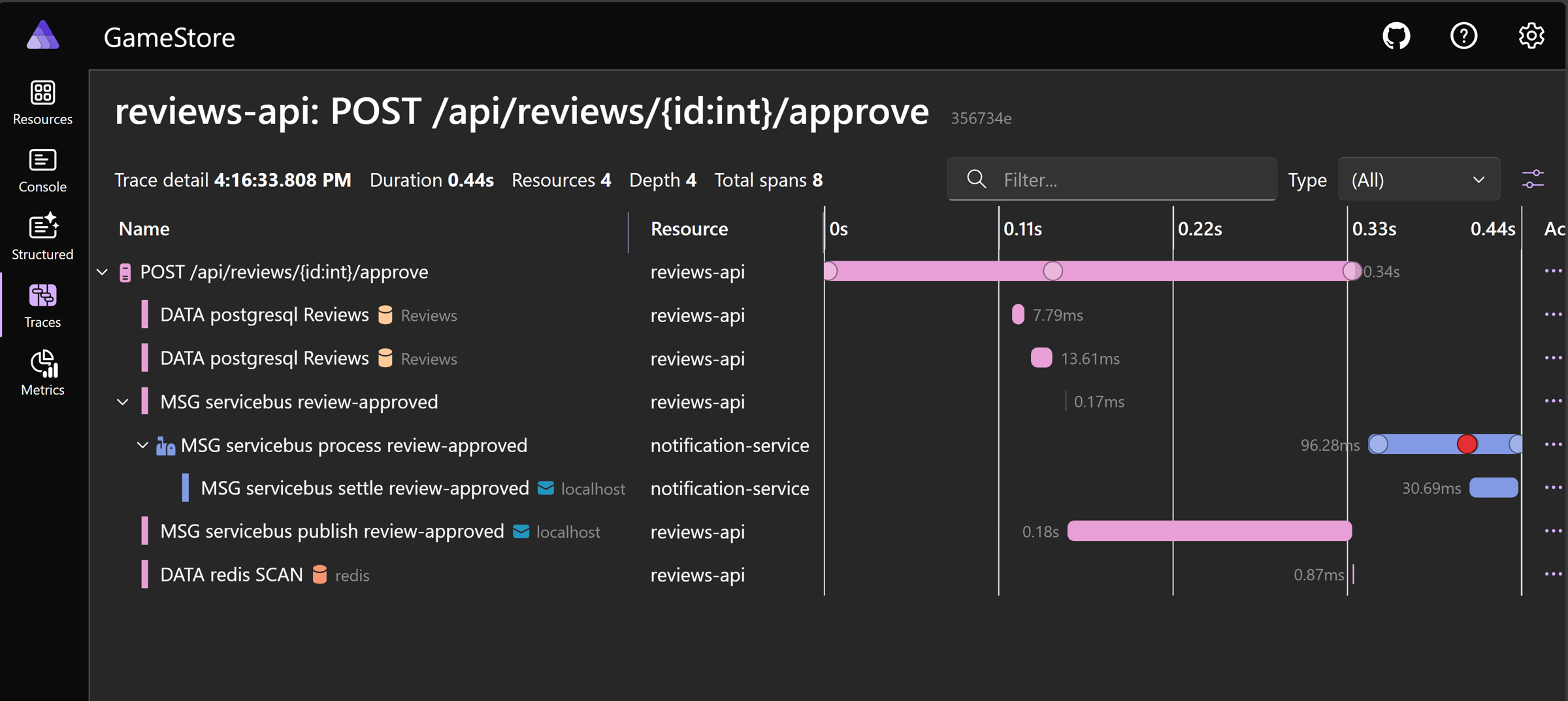Screen dimensions: 1568x701
Task: Select the Traces tab in sidebar
Action: click(x=42, y=306)
